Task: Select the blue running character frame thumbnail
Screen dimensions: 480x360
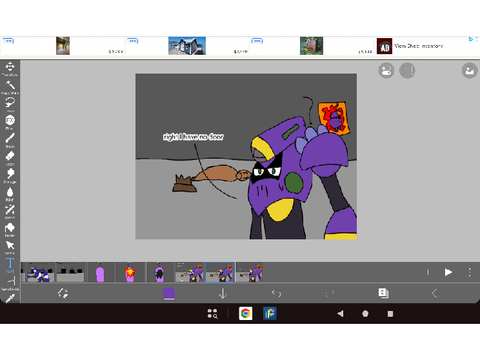Action: click(40, 273)
